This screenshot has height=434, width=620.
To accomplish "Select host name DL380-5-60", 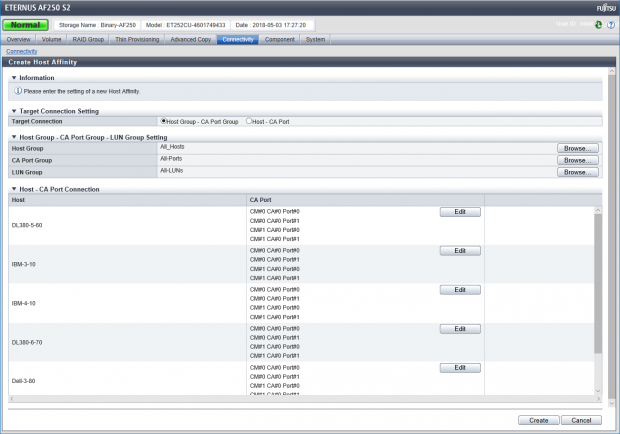I will [27, 225].
